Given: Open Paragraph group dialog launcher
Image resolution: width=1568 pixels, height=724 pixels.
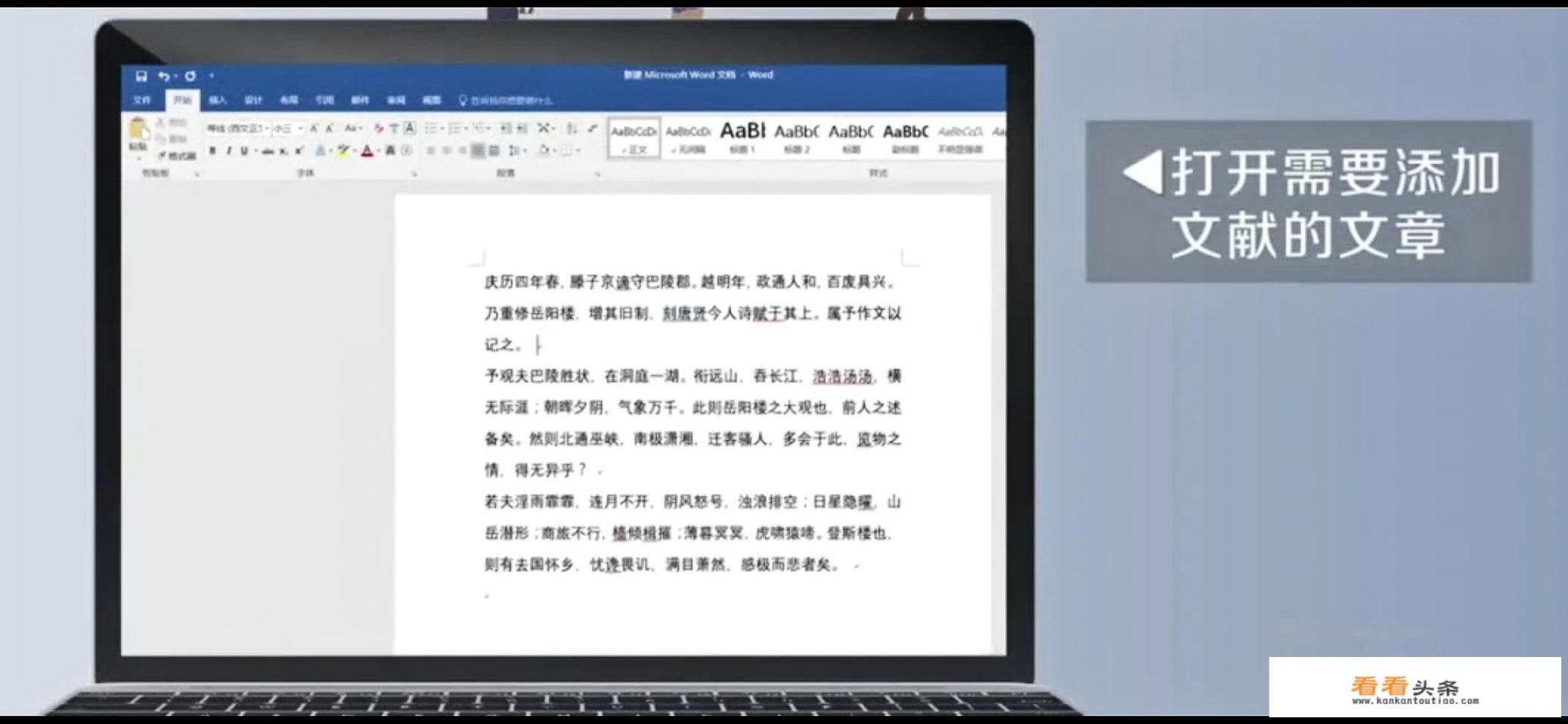Looking at the screenshot, I should [597, 174].
